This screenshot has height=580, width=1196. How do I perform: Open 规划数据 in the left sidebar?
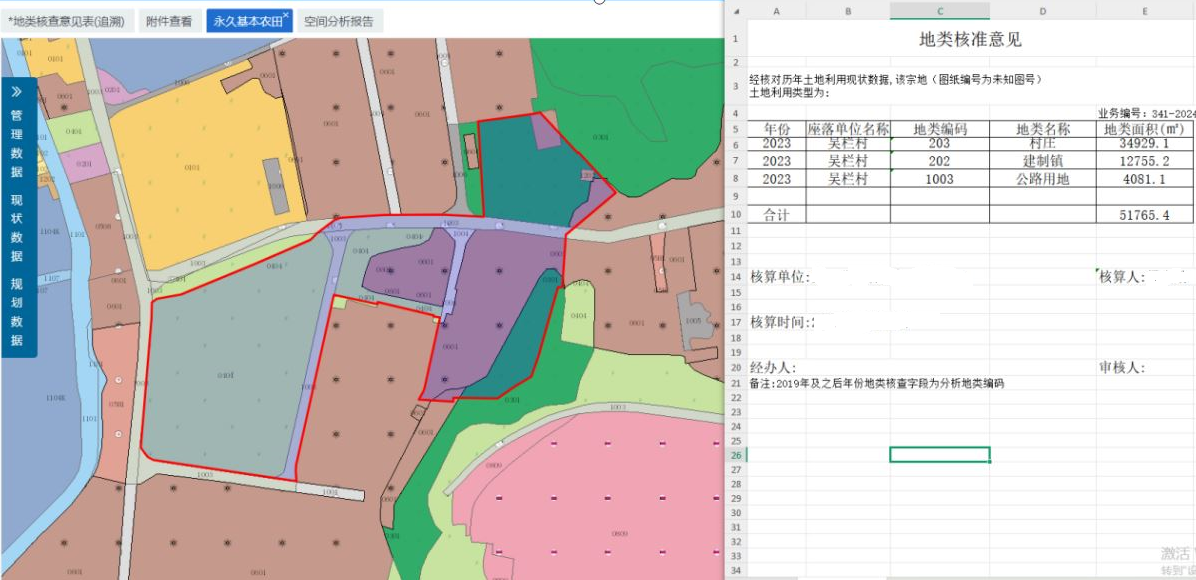pos(17,312)
